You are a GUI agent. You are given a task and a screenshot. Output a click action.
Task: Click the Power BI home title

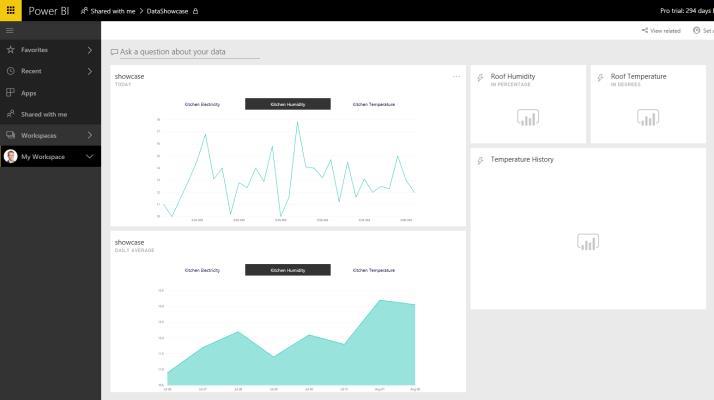[x=48, y=11]
